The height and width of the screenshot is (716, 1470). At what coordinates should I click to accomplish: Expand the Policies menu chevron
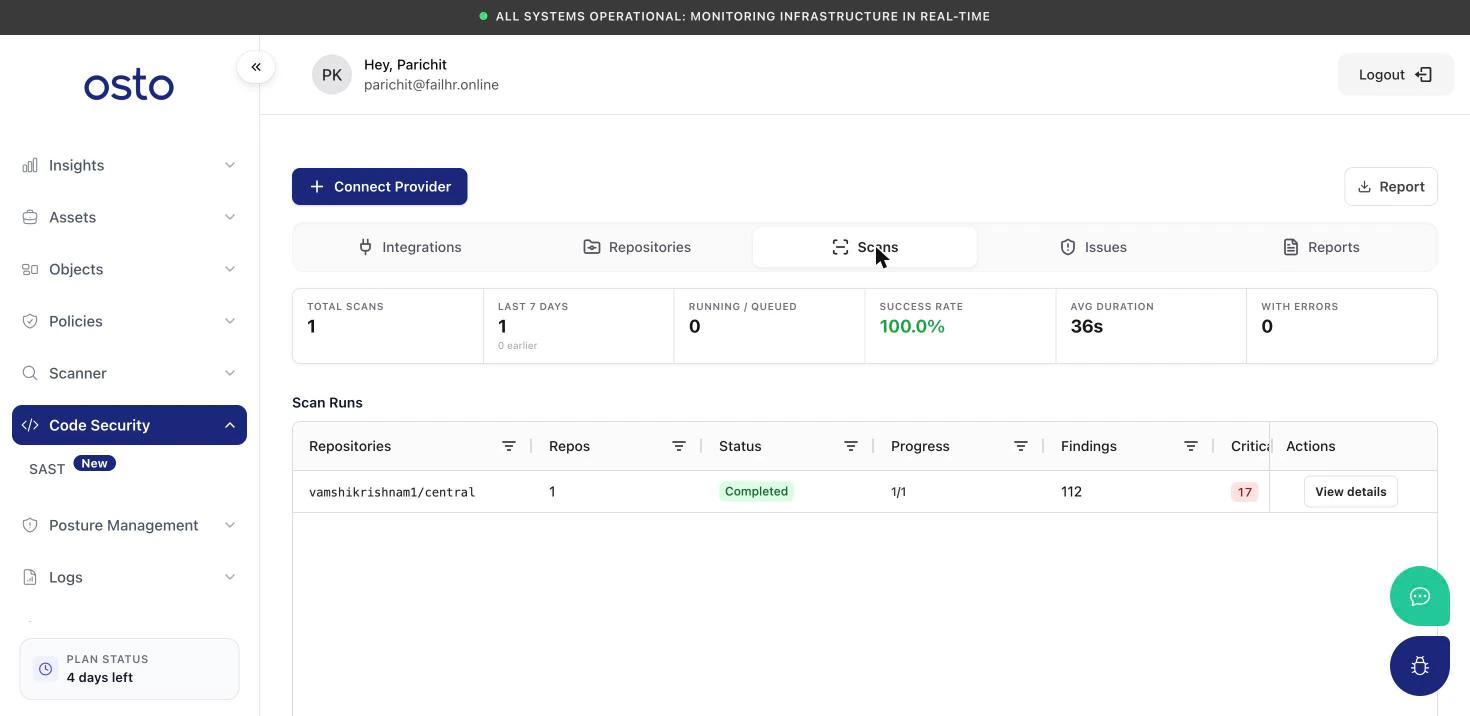[230, 321]
